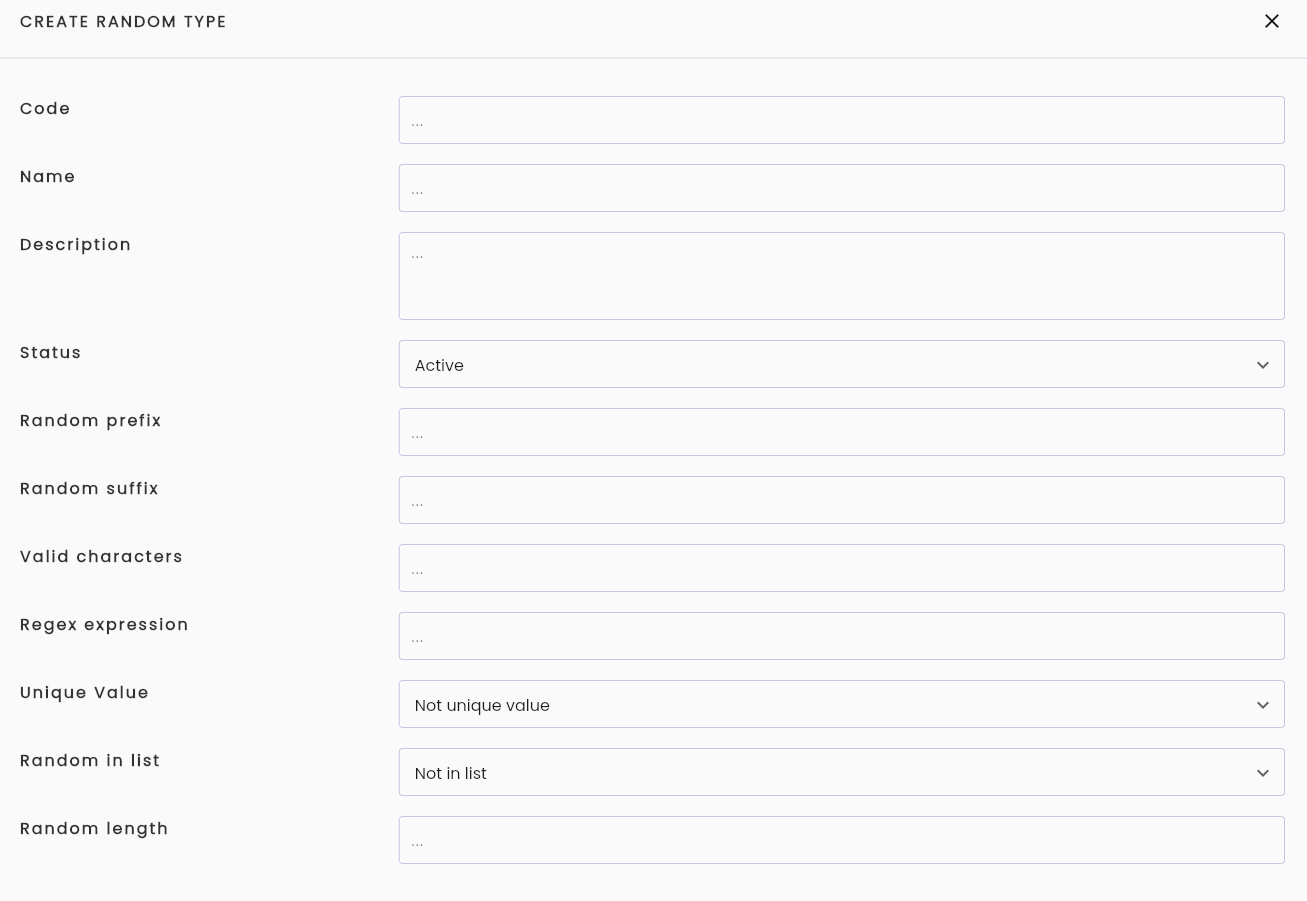Click the Valid characters input
The width and height of the screenshot is (1307, 901).
(x=841, y=568)
